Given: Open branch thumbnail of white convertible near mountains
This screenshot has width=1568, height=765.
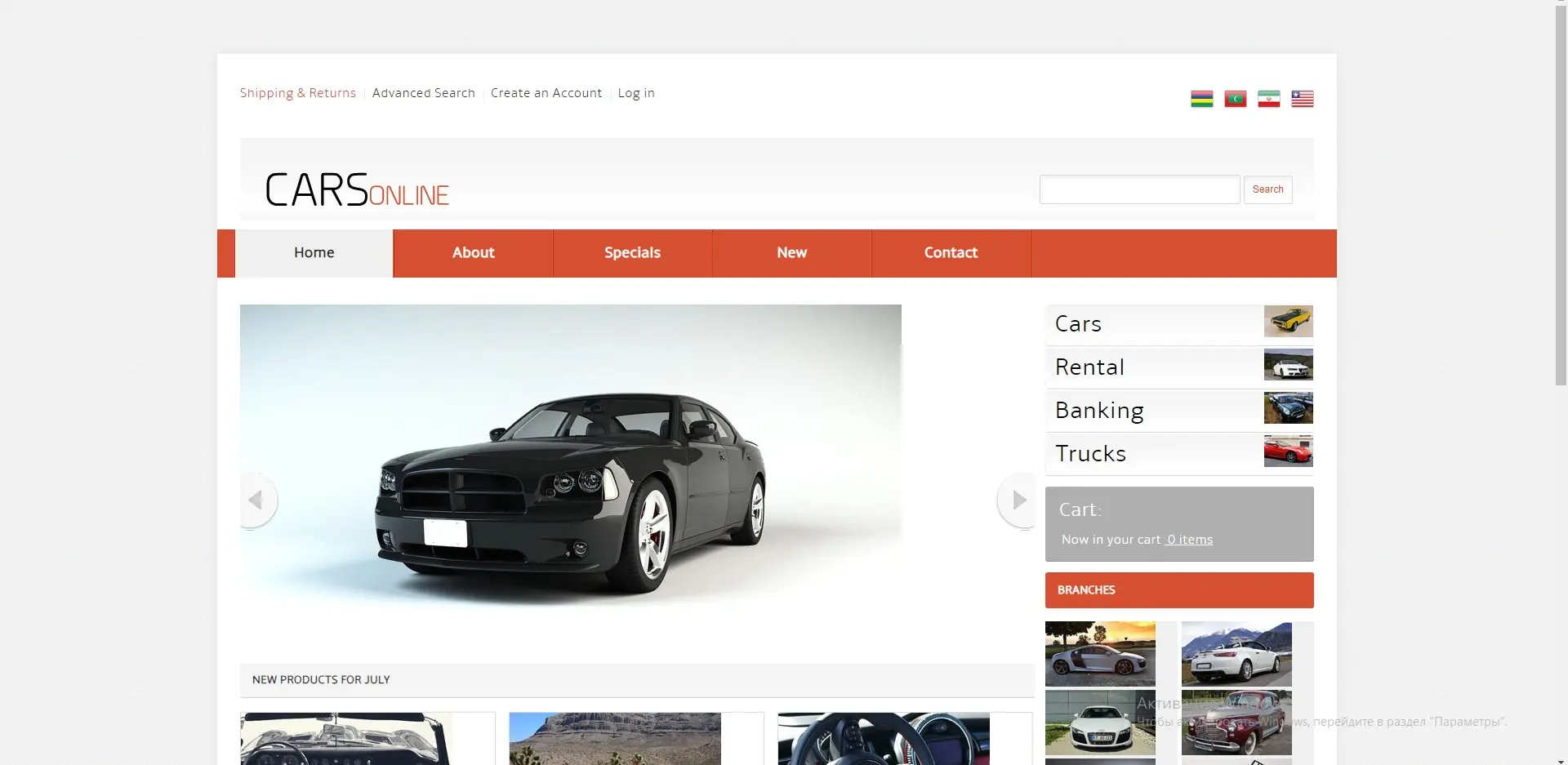Looking at the screenshot, I should click(1236, 654).
